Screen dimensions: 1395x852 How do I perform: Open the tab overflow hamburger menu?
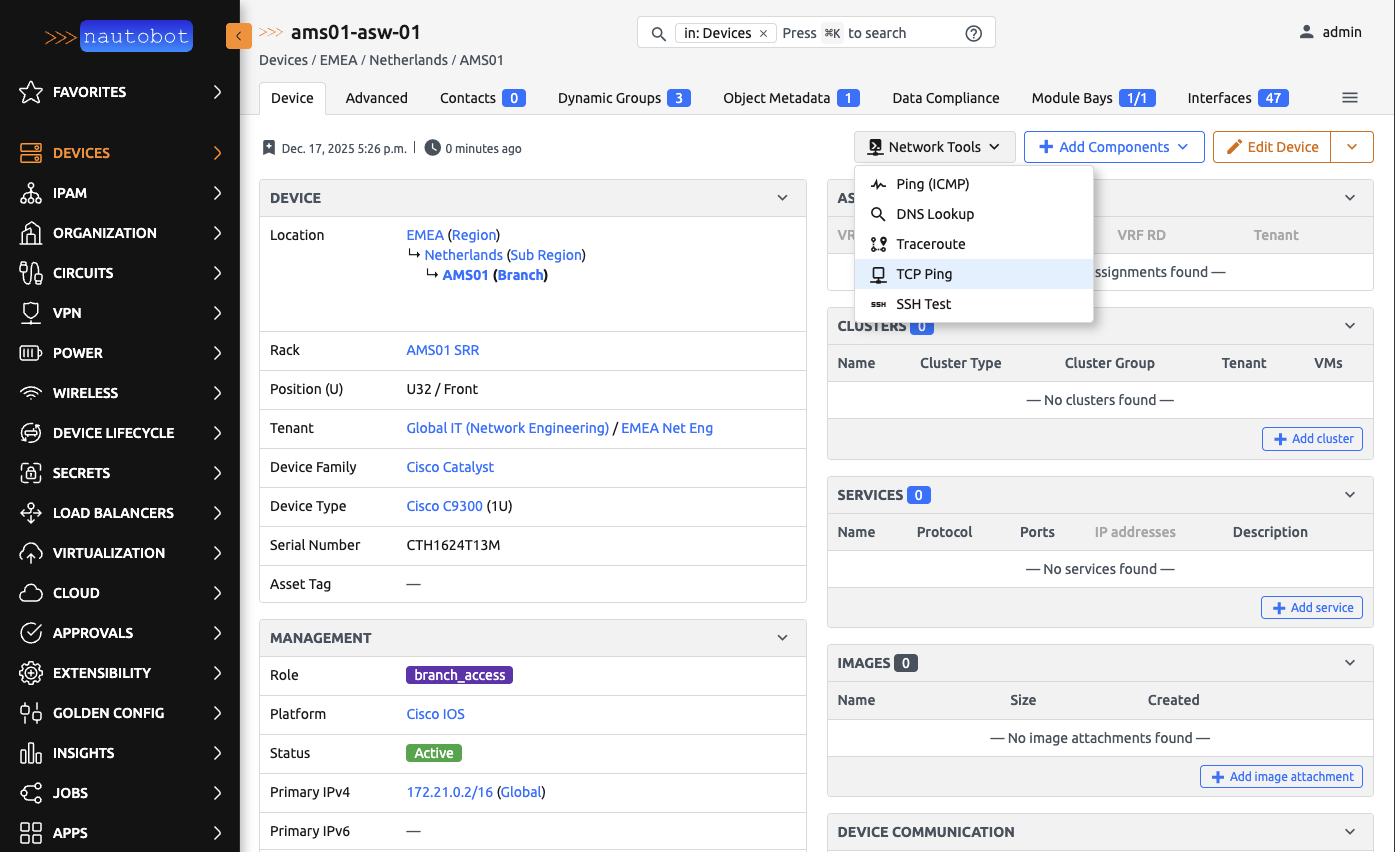pos(1349,98)
